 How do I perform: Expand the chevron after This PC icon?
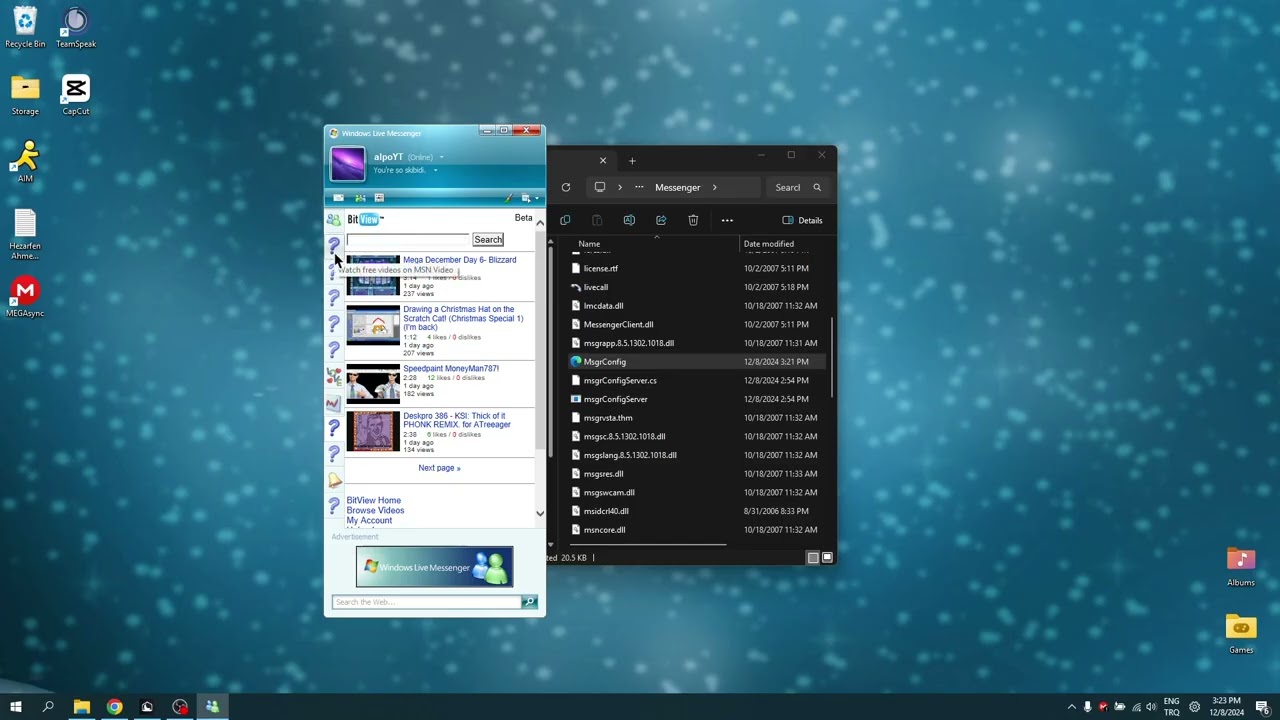[x=619, y=187]
